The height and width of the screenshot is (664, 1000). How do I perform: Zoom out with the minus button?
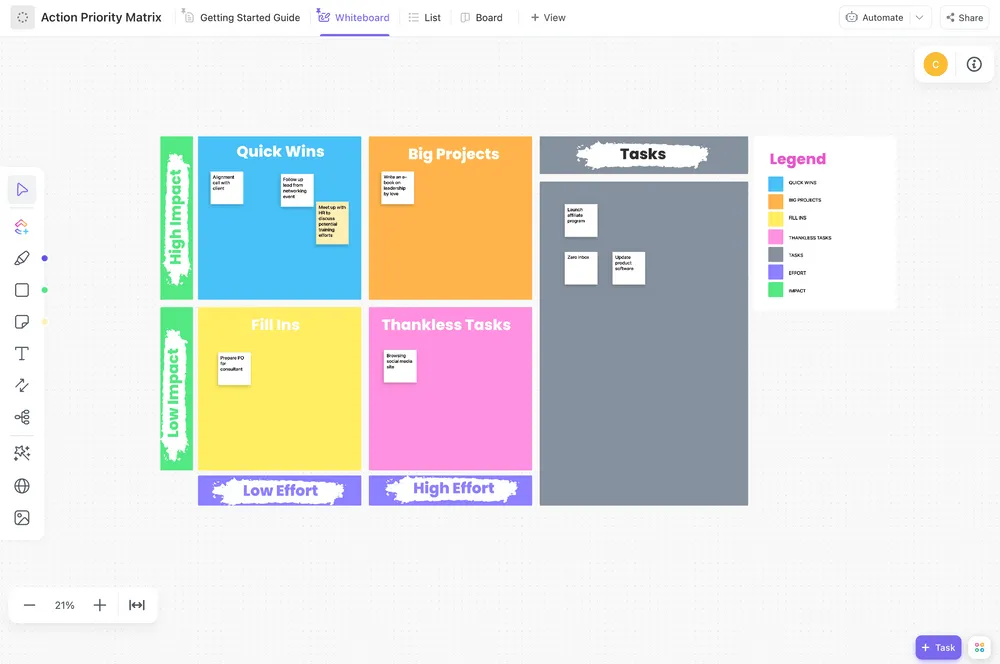point(29,605)
